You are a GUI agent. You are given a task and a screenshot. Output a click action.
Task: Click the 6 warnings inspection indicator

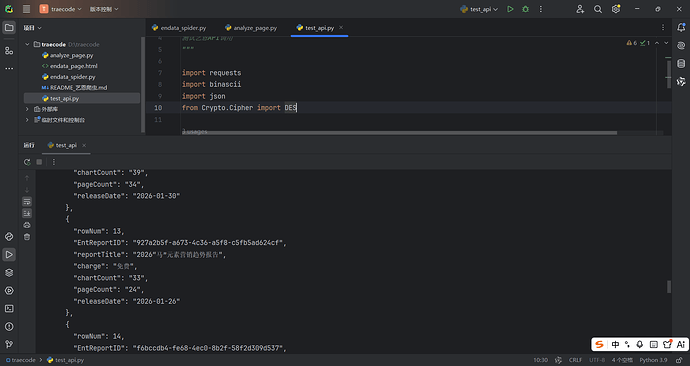(631, 43)
